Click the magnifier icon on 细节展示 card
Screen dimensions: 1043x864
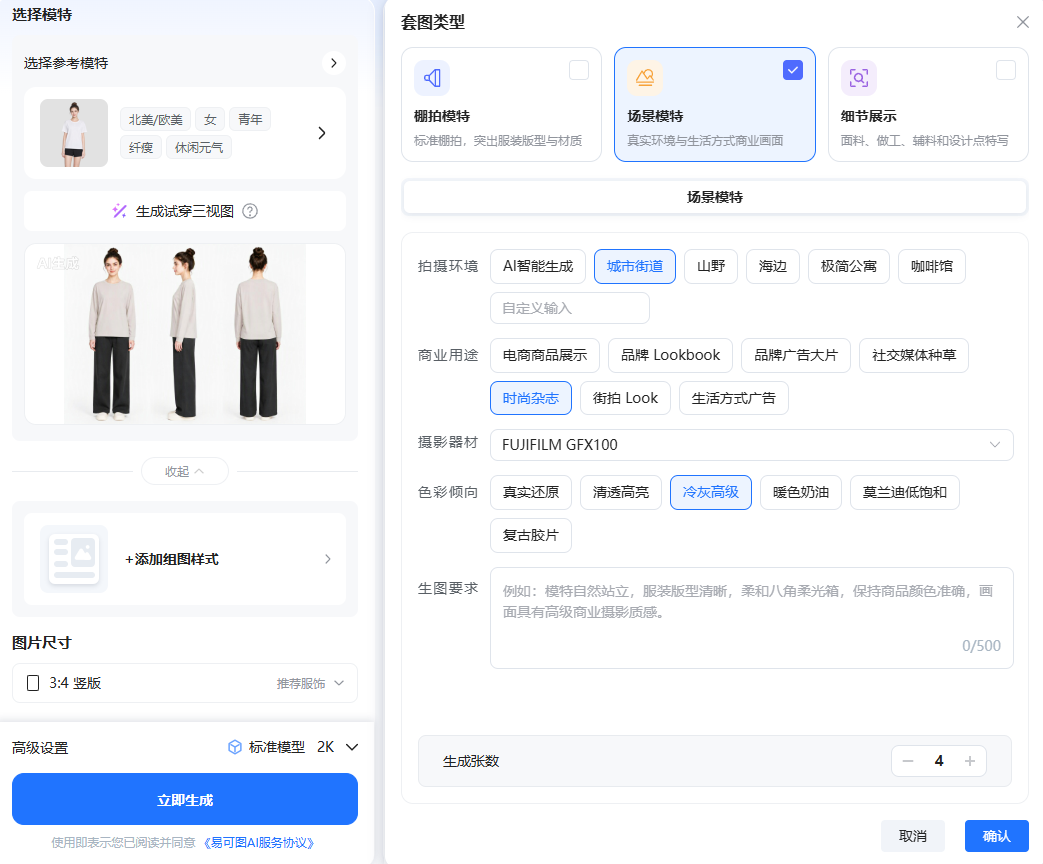[858, 78]
